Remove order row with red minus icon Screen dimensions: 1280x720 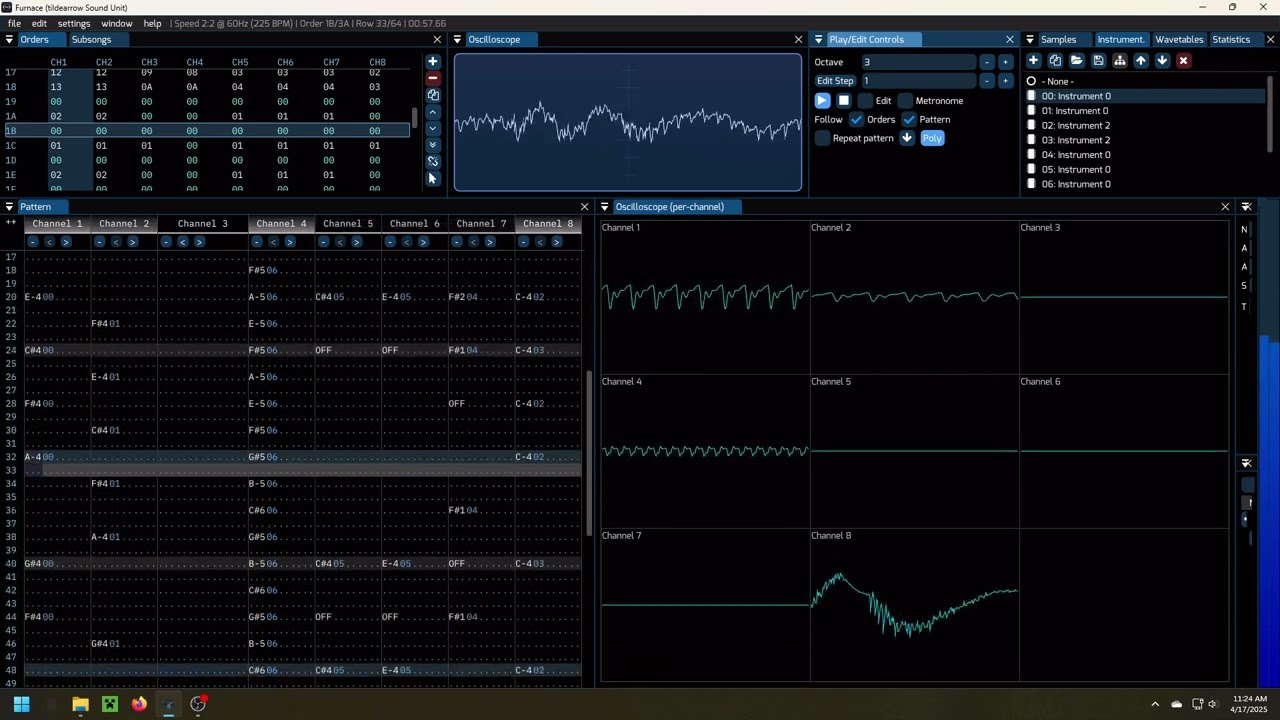coord(433,78)
